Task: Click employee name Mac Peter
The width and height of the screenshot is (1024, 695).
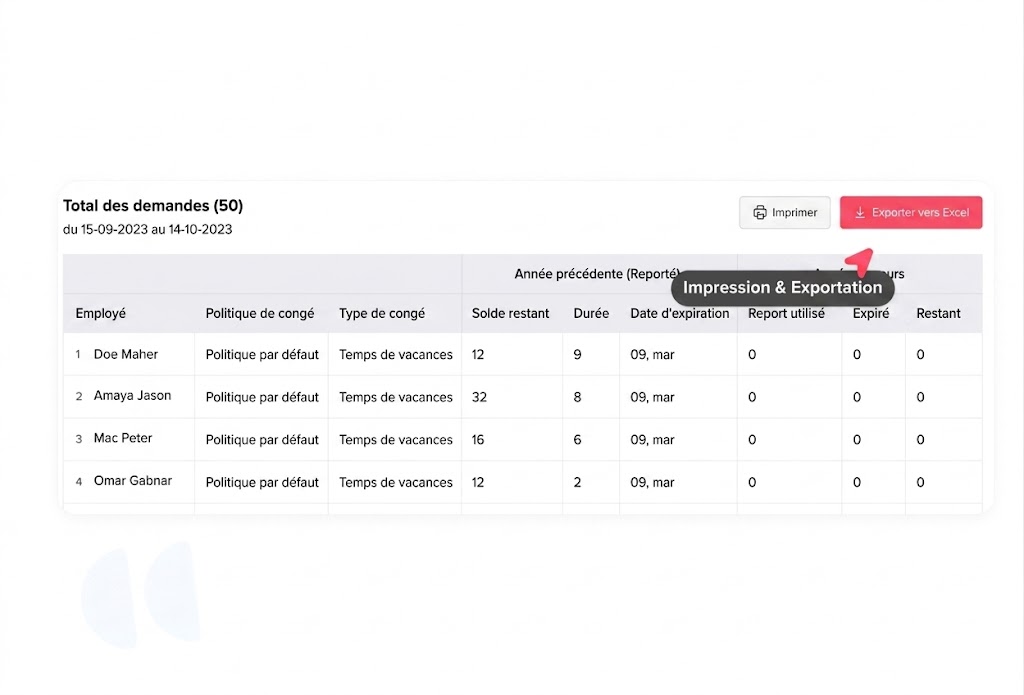Action: pos(123,438)
